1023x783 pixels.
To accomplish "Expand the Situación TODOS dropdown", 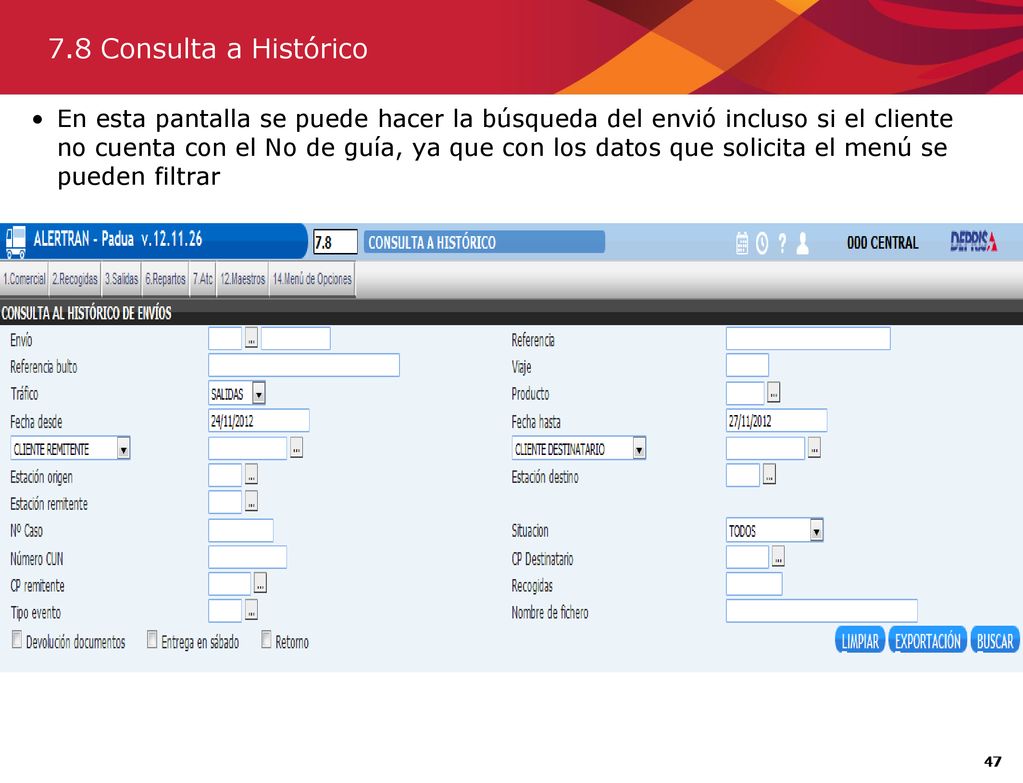I will click(817, 530).
